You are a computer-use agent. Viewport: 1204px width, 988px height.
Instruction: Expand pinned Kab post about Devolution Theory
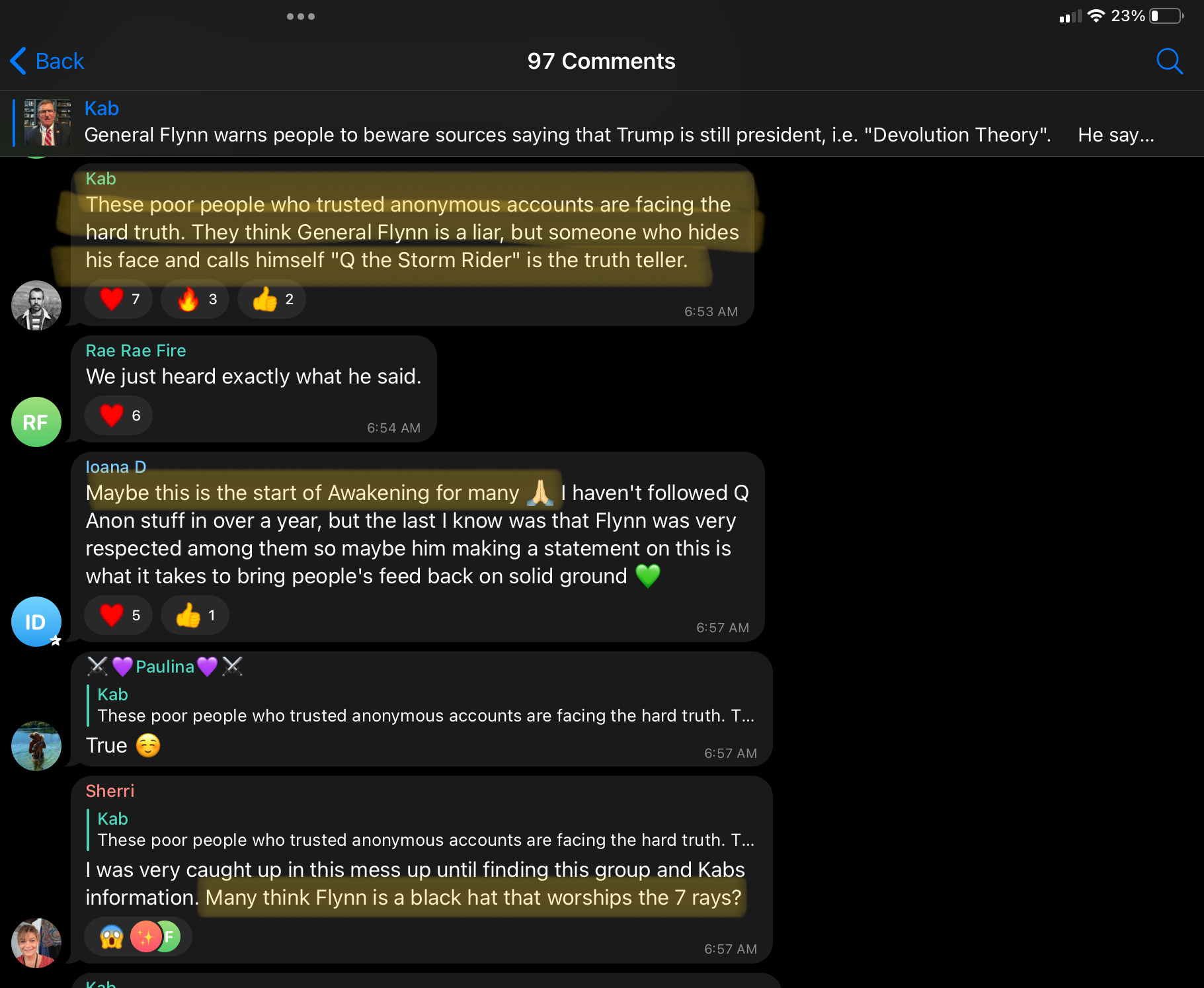tap(602, 123)
